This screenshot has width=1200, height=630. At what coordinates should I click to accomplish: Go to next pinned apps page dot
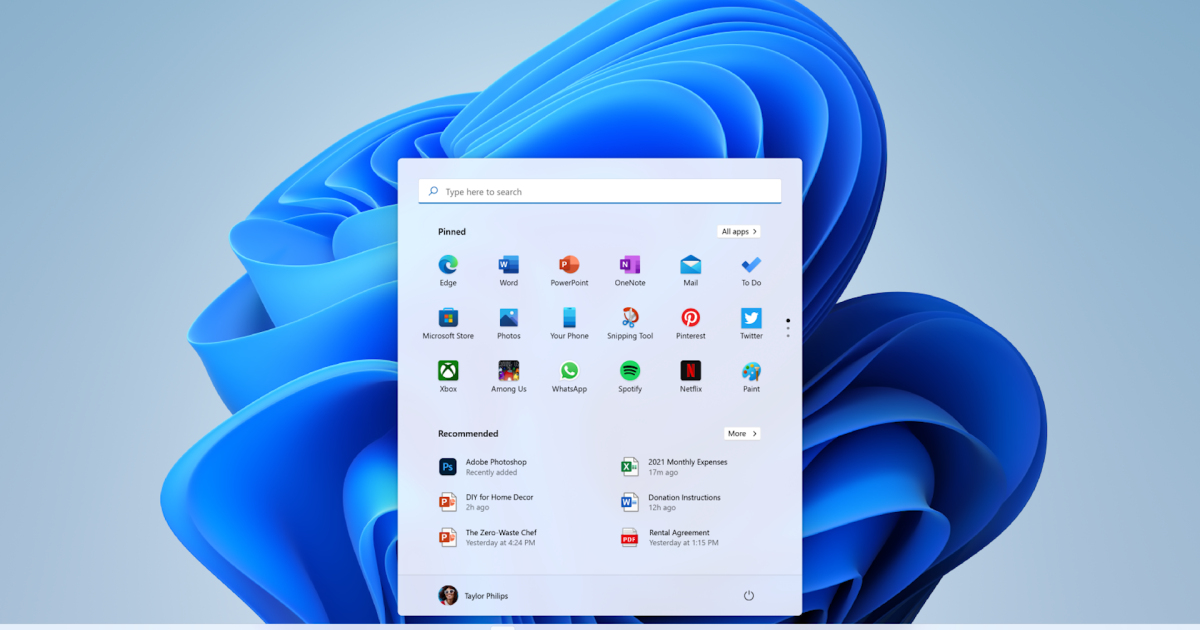(788, 328)
